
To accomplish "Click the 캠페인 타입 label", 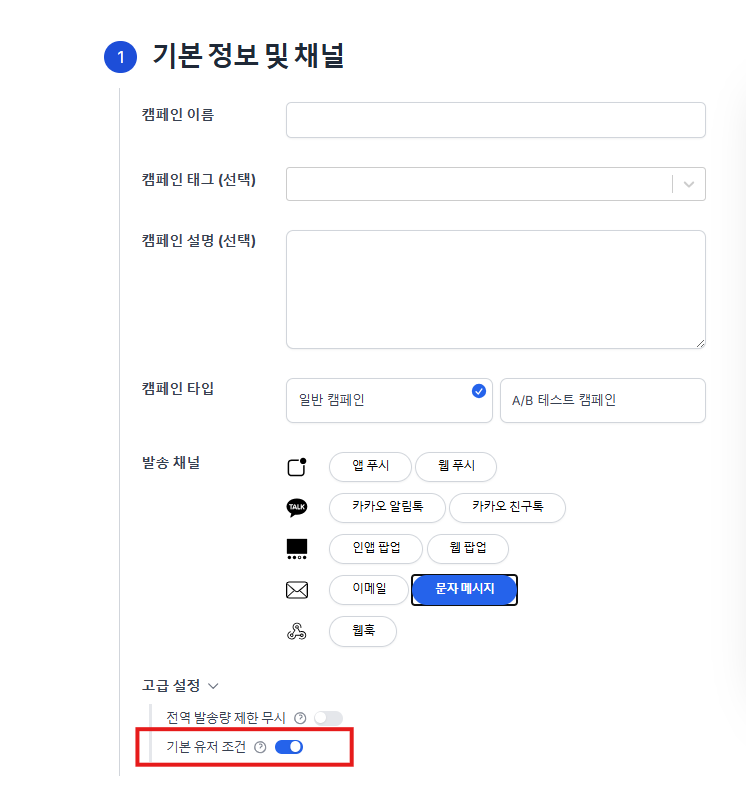I will (178, 388).
